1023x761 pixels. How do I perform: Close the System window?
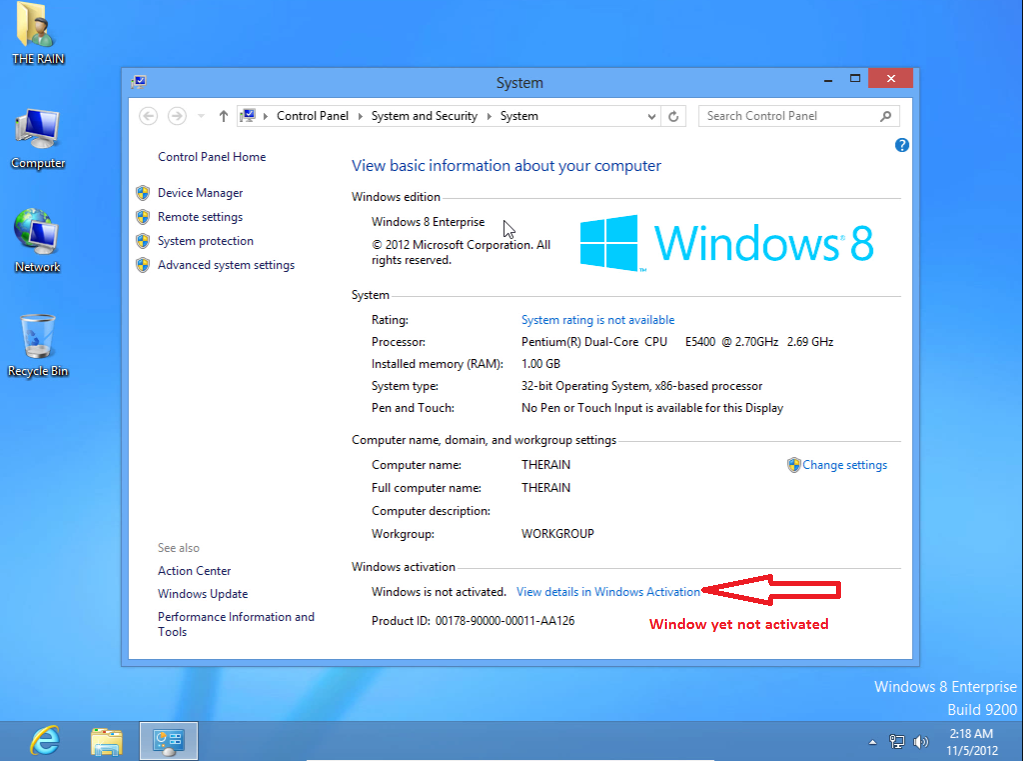coord(891,79)
